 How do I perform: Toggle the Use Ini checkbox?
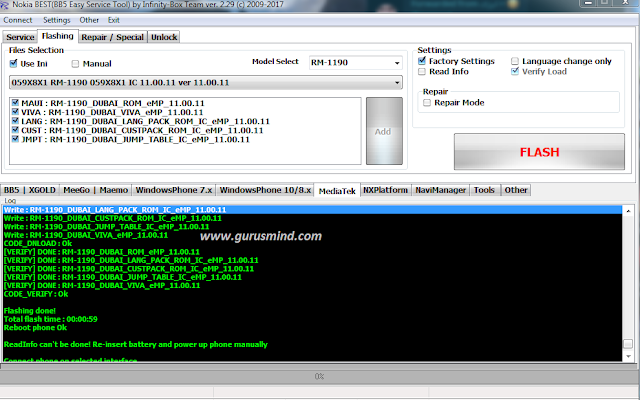[13, 63]
